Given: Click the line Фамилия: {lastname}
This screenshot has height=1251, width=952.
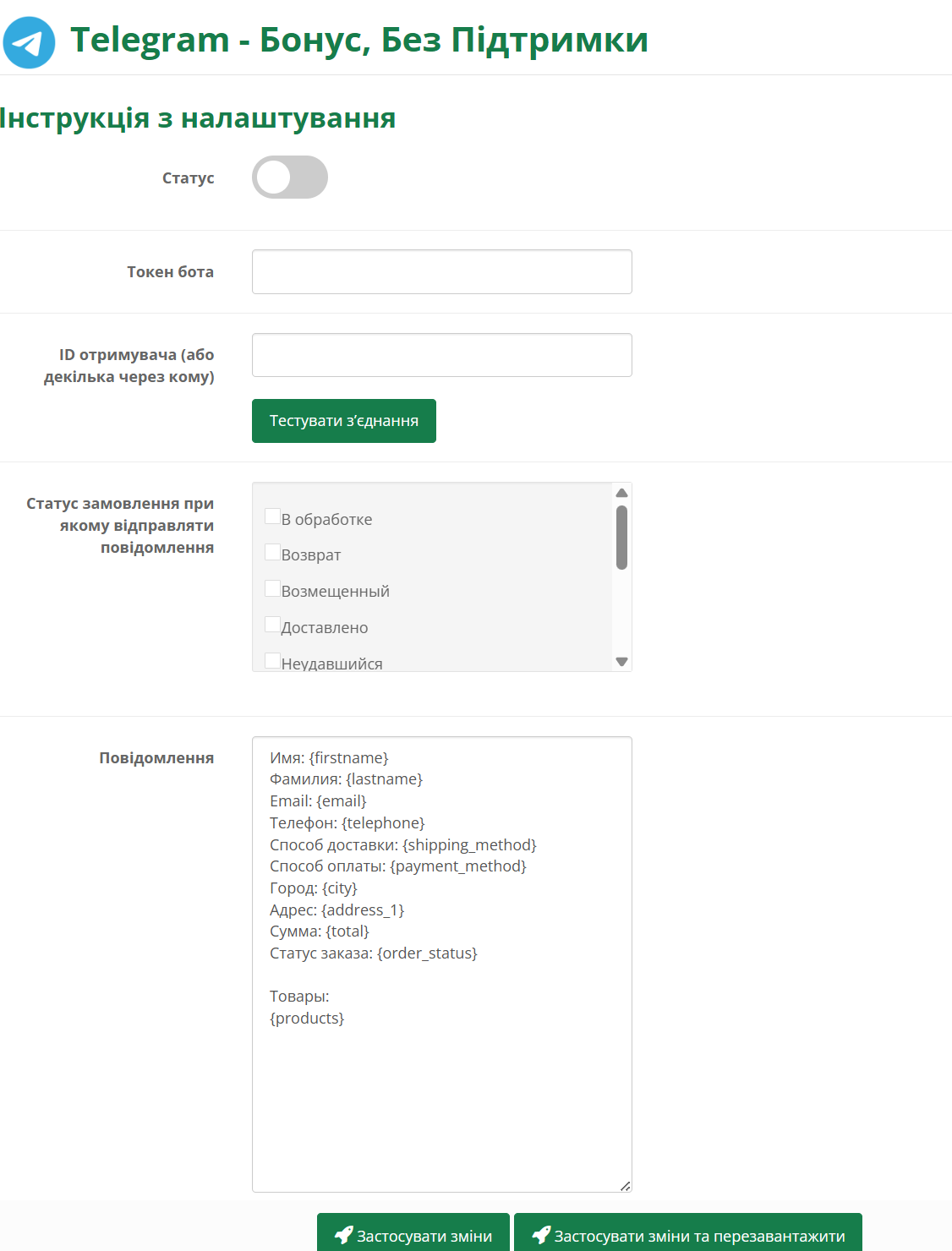Looking at the screenshot, I should tap(346, 779).
